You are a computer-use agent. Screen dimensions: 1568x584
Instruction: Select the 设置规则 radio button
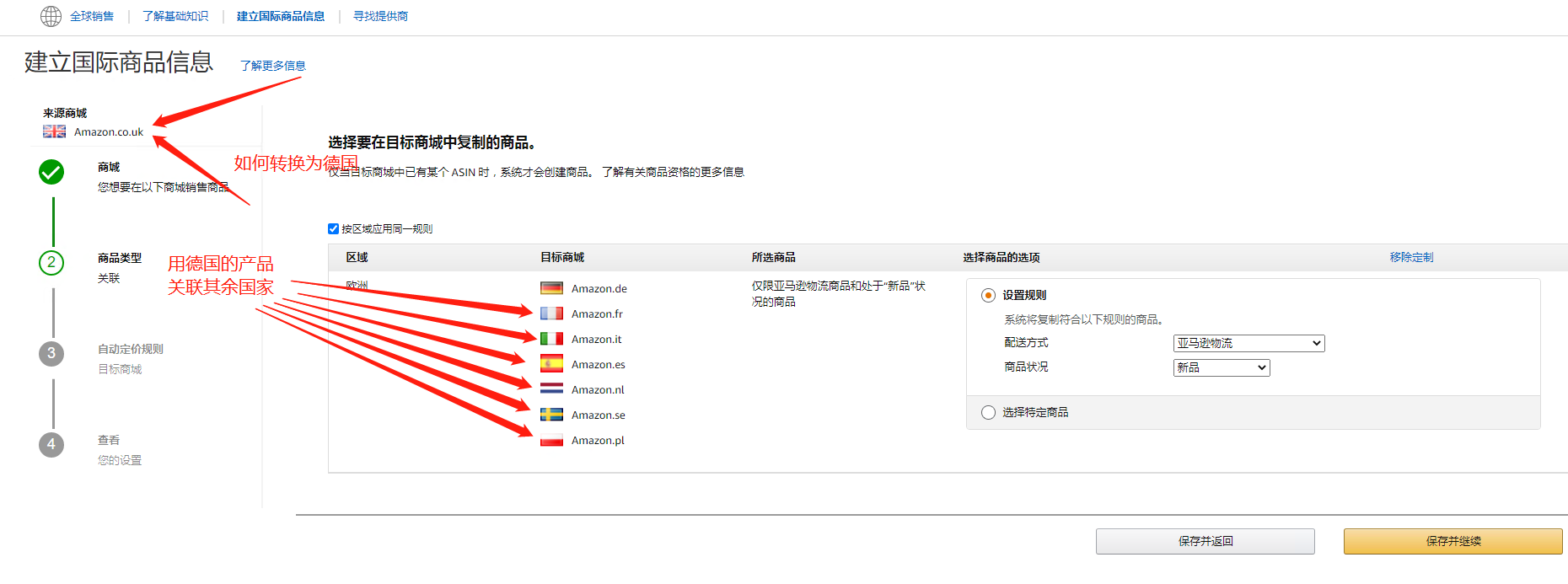pos(988,295)
